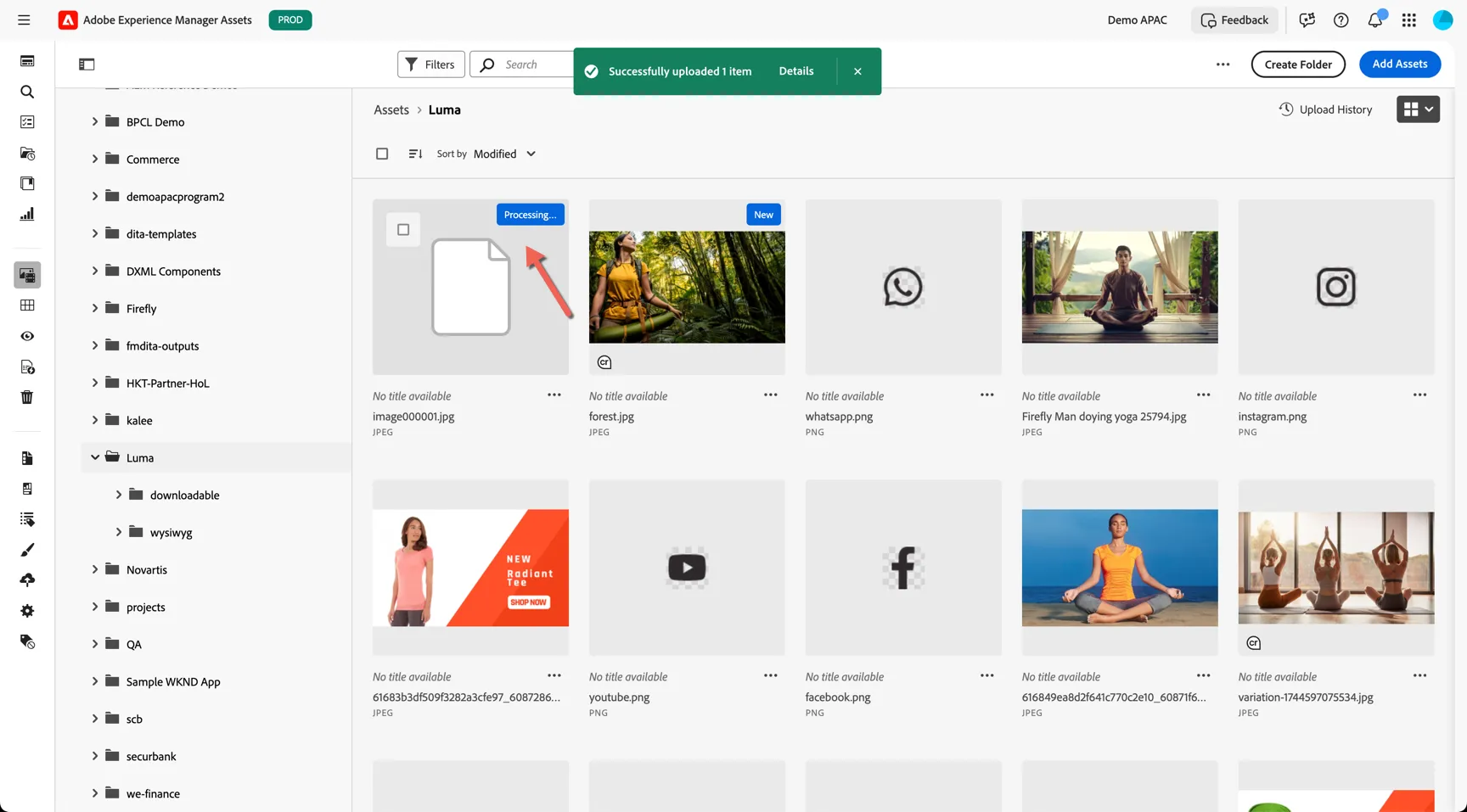Click the sort order direction icon
This screenshot has width=1467, height=812.
tap(415, 154)
